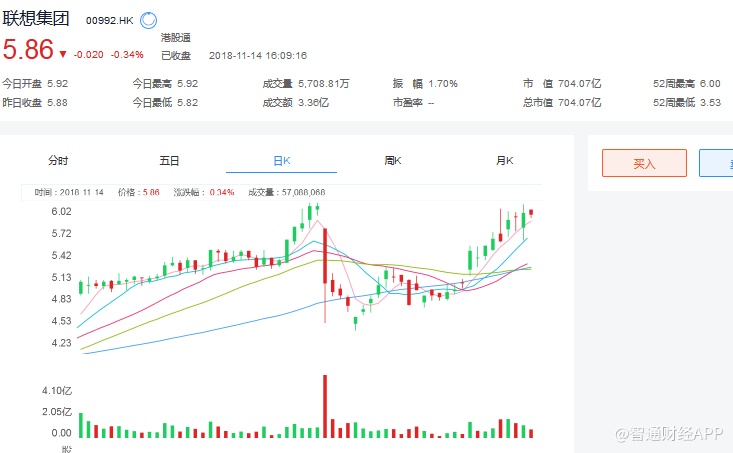Switch to the 周K weekly chart tab
Viewport: 733px width, 453px height.
pyautogui.click(x=393, y=160)
